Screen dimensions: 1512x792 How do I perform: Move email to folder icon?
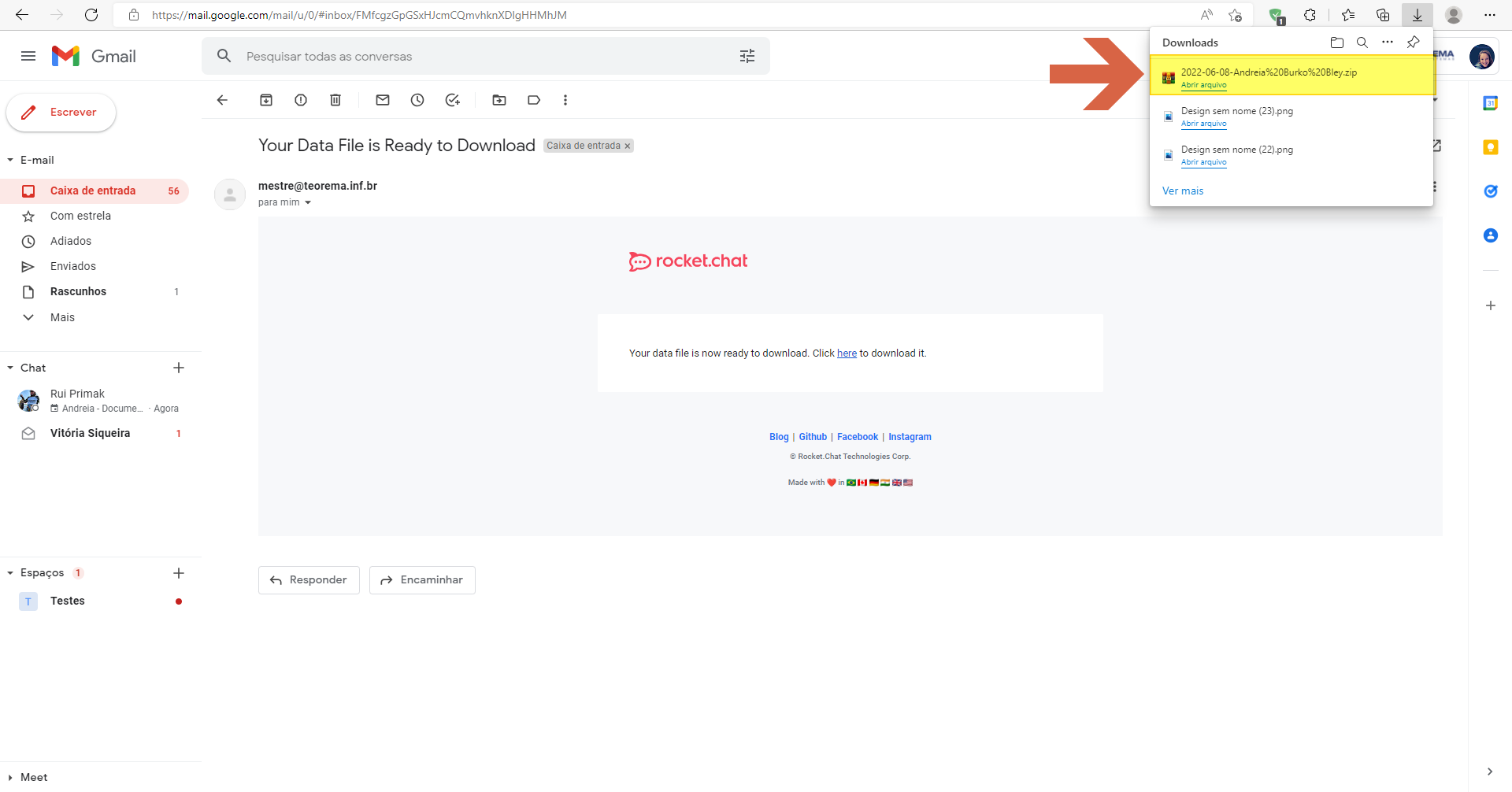pos(499,100)
